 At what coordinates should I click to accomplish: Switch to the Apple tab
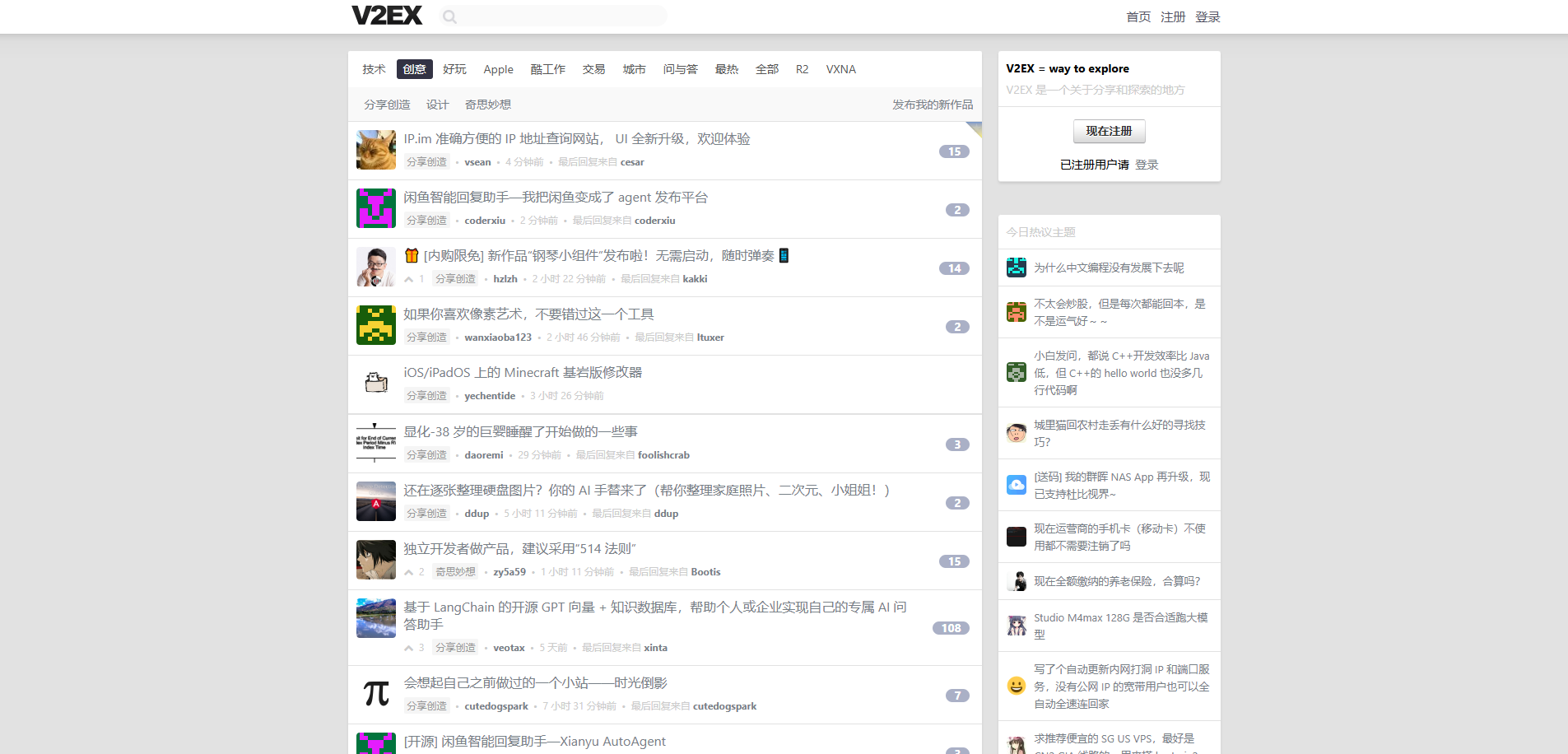[498, 69]
